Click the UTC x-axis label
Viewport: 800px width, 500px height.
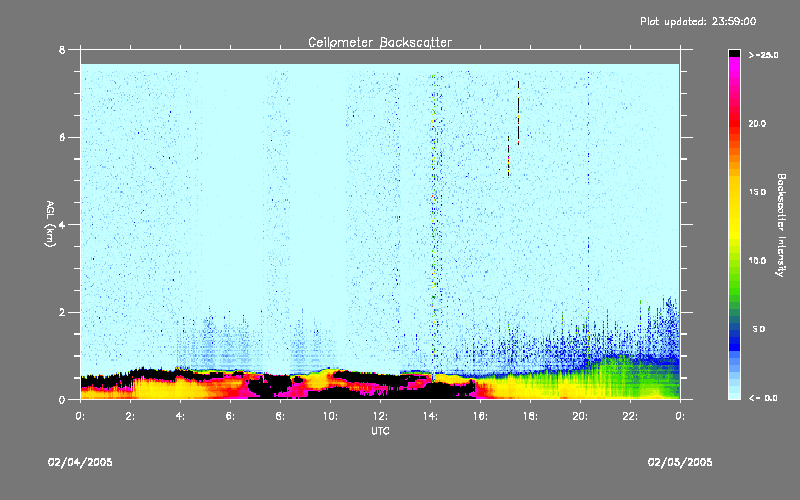380,431
